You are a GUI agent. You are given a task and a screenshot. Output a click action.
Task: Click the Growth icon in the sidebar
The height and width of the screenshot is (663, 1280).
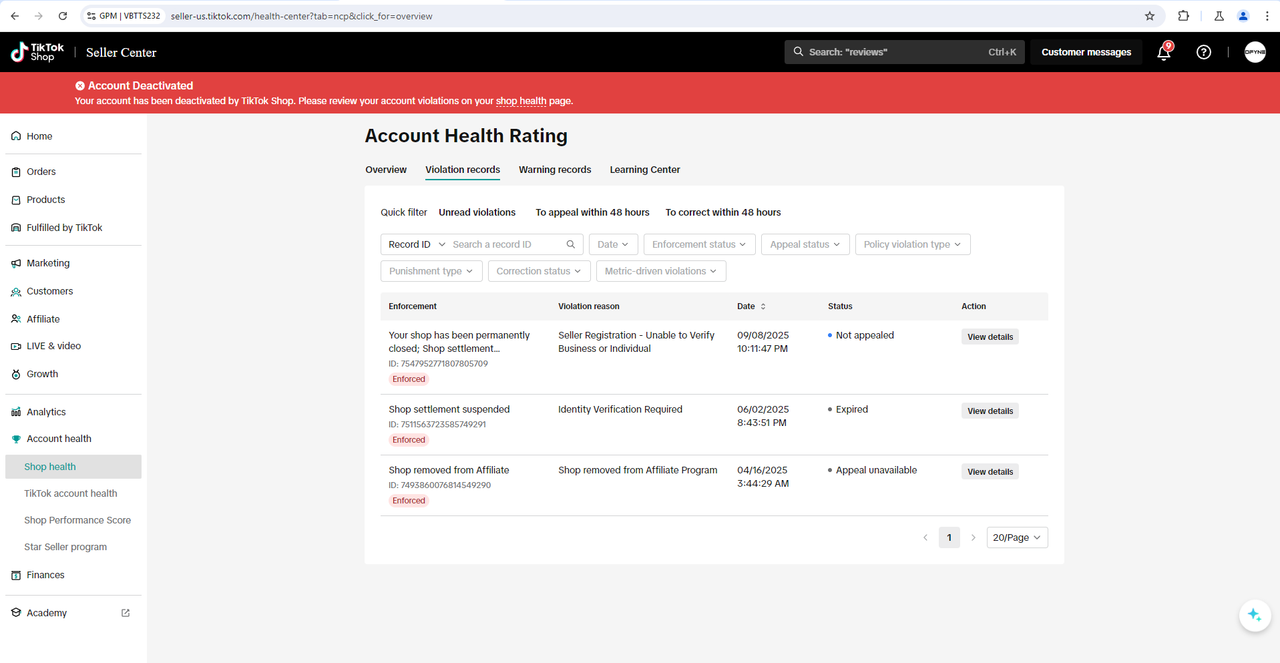pos(16,374)
